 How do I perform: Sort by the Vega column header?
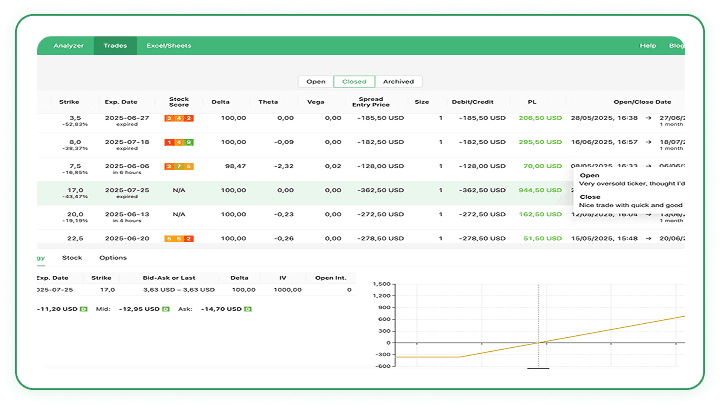pos(315,102)
